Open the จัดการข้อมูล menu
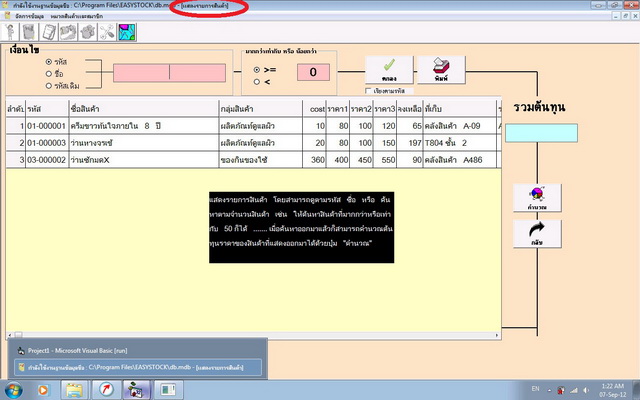640x400 pixels. (x=23, y=18)
